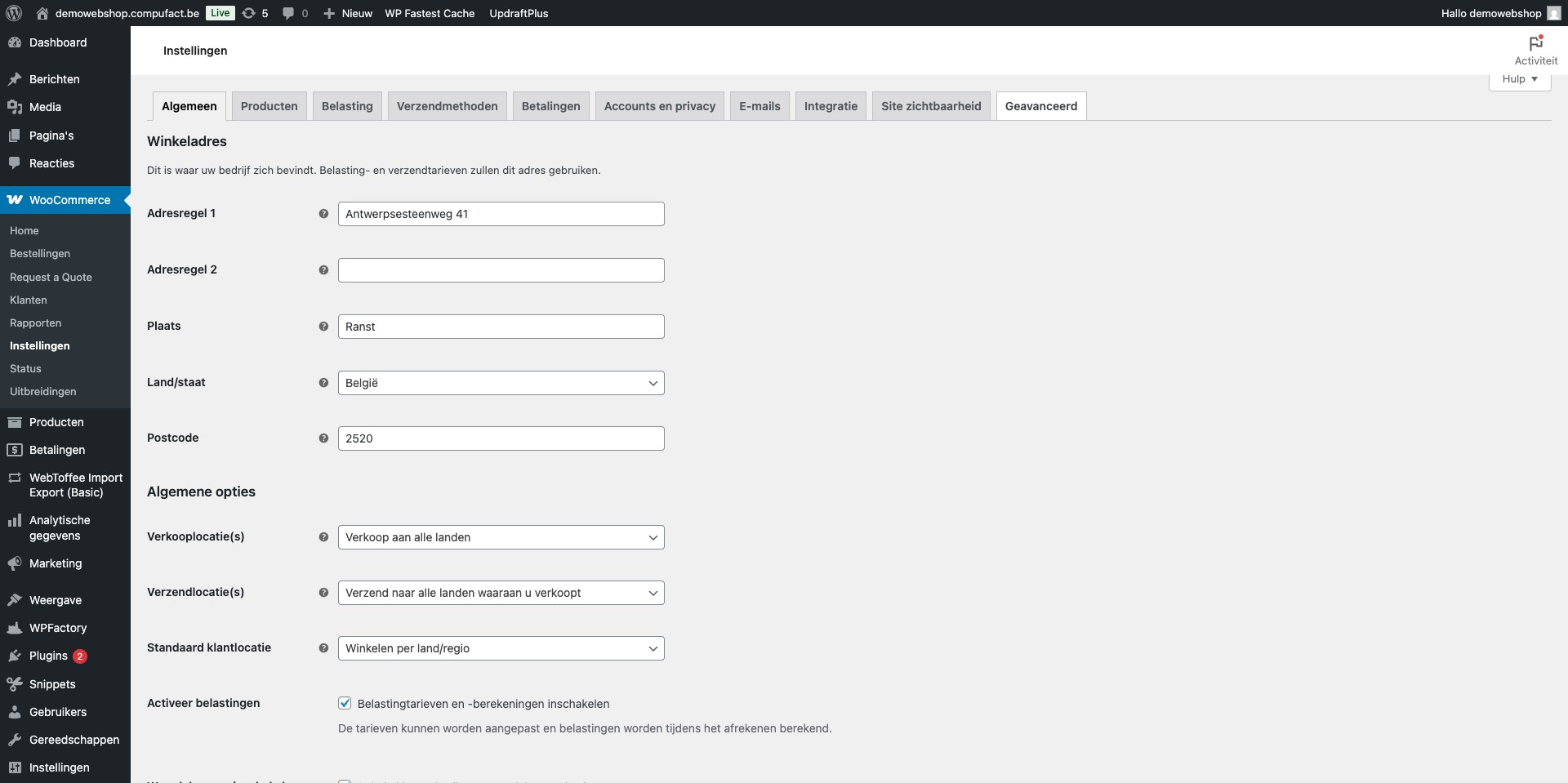Click help icon next to Postcode
Screen dimensions: 1568x783
coord(323,438)
